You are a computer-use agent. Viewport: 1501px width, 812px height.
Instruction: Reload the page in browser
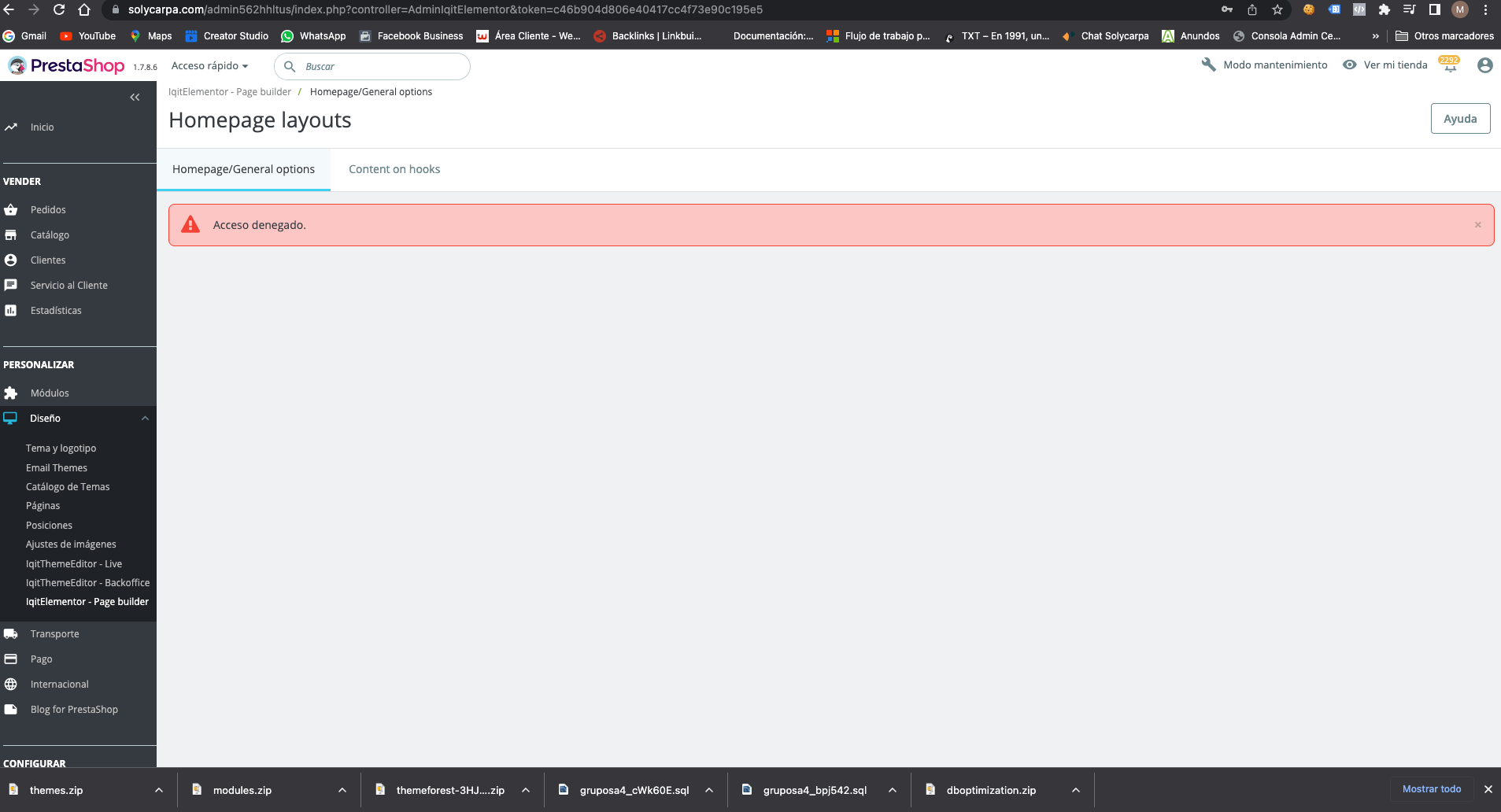59,9
